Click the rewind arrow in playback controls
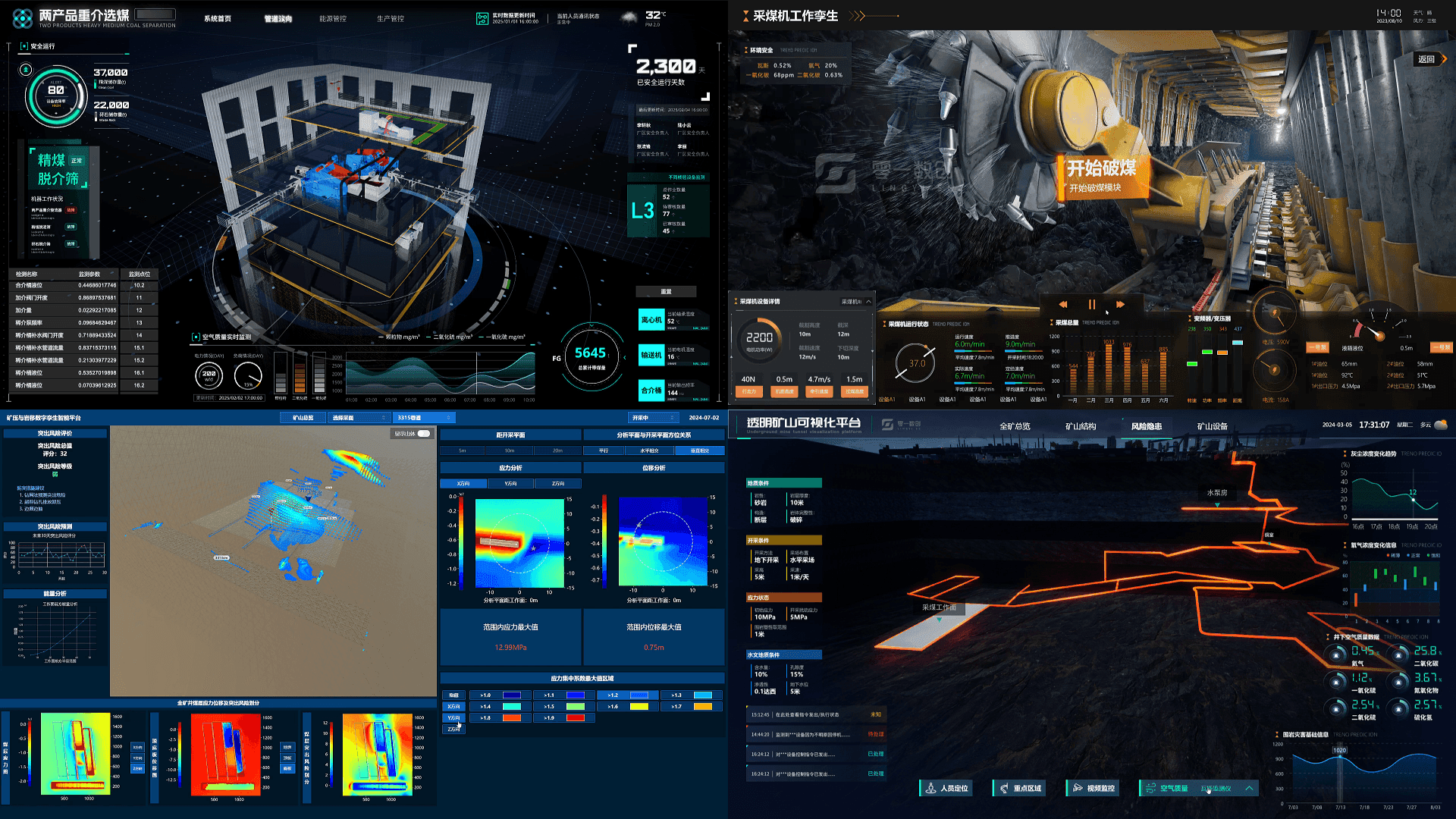 click(1062, 304)
